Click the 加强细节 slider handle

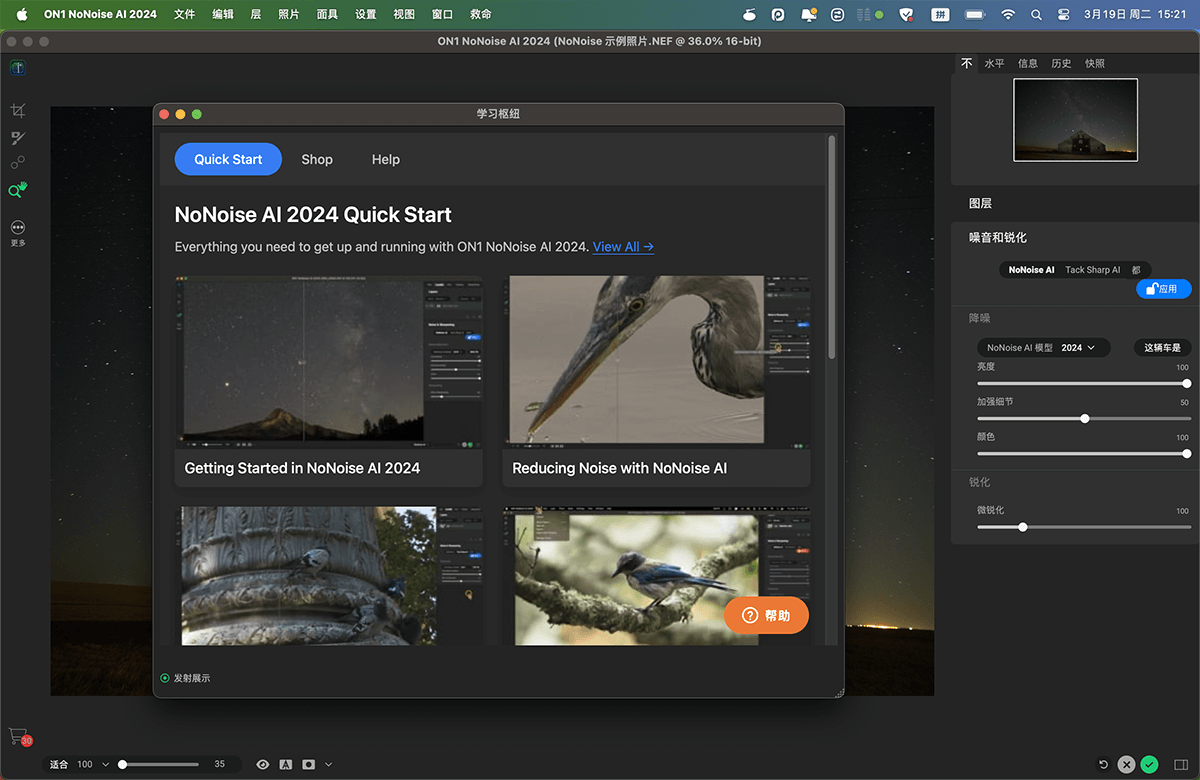(x=1084, y=418)
